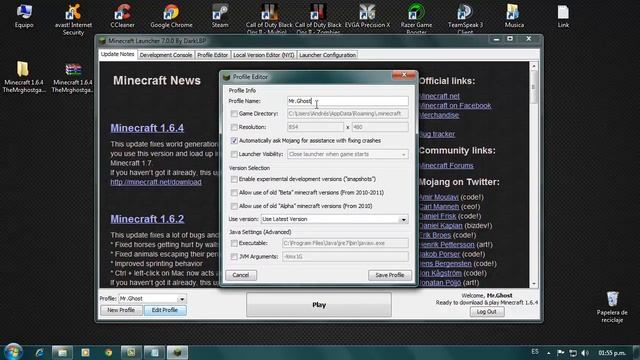Open Windows Explorer from taskbar
The width and height of the screenshot is (640, 360).
(62, 352)
